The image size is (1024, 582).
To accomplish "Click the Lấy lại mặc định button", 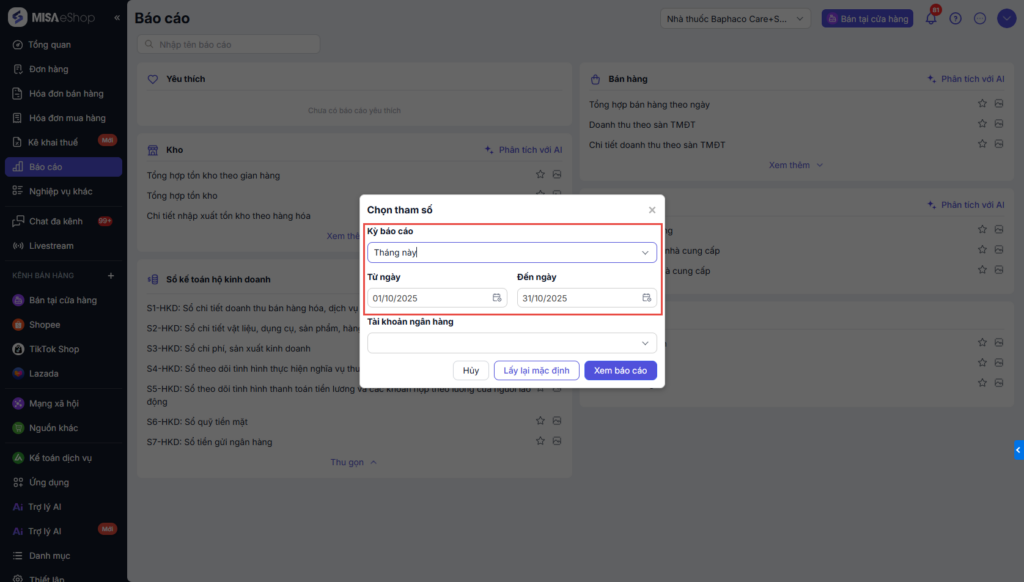I will pyautogui.click(x=536, y=370).
